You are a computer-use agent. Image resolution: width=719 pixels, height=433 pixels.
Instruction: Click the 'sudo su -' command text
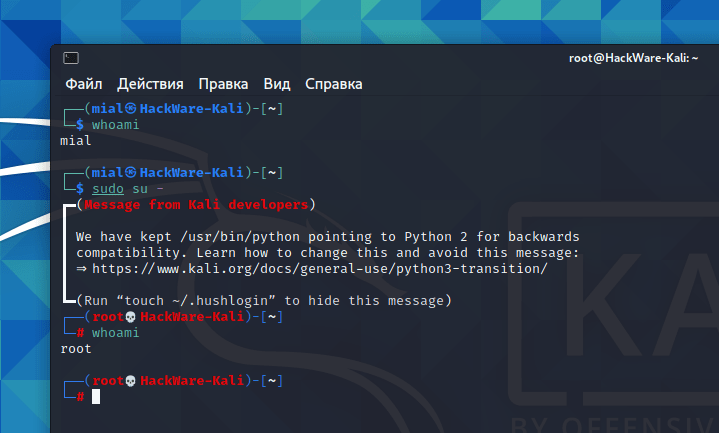[x=127, y=189]
